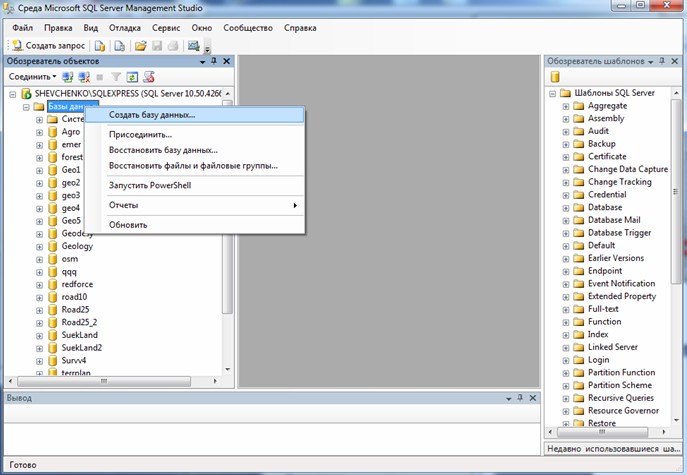Select Запустить PowerShell in context menu
The height and width of the screenshot is (475, 687).
click(149, 185)
